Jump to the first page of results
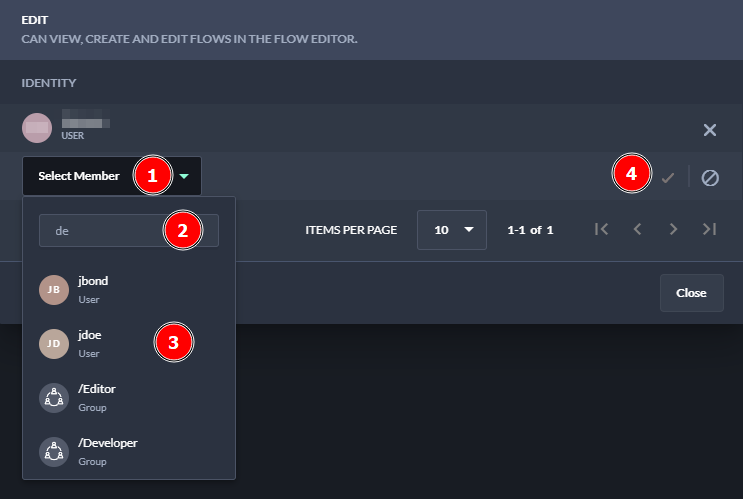 [601, 229]
